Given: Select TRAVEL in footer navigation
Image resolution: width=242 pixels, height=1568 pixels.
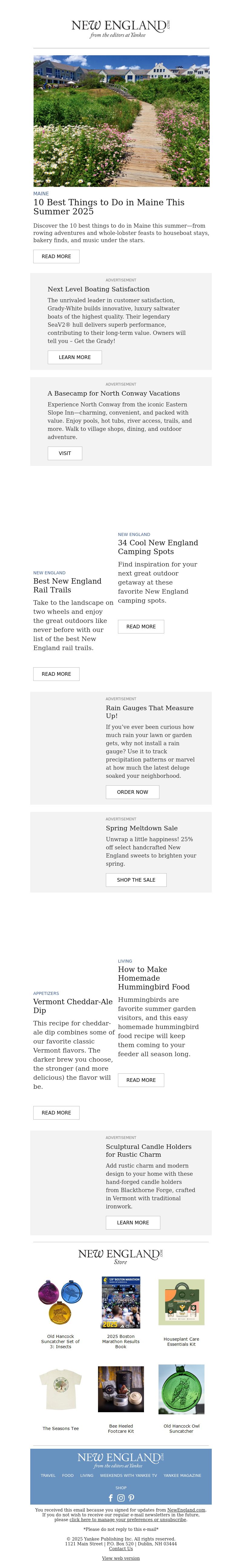Looking at the screenshot, I should pos(48,1476).
